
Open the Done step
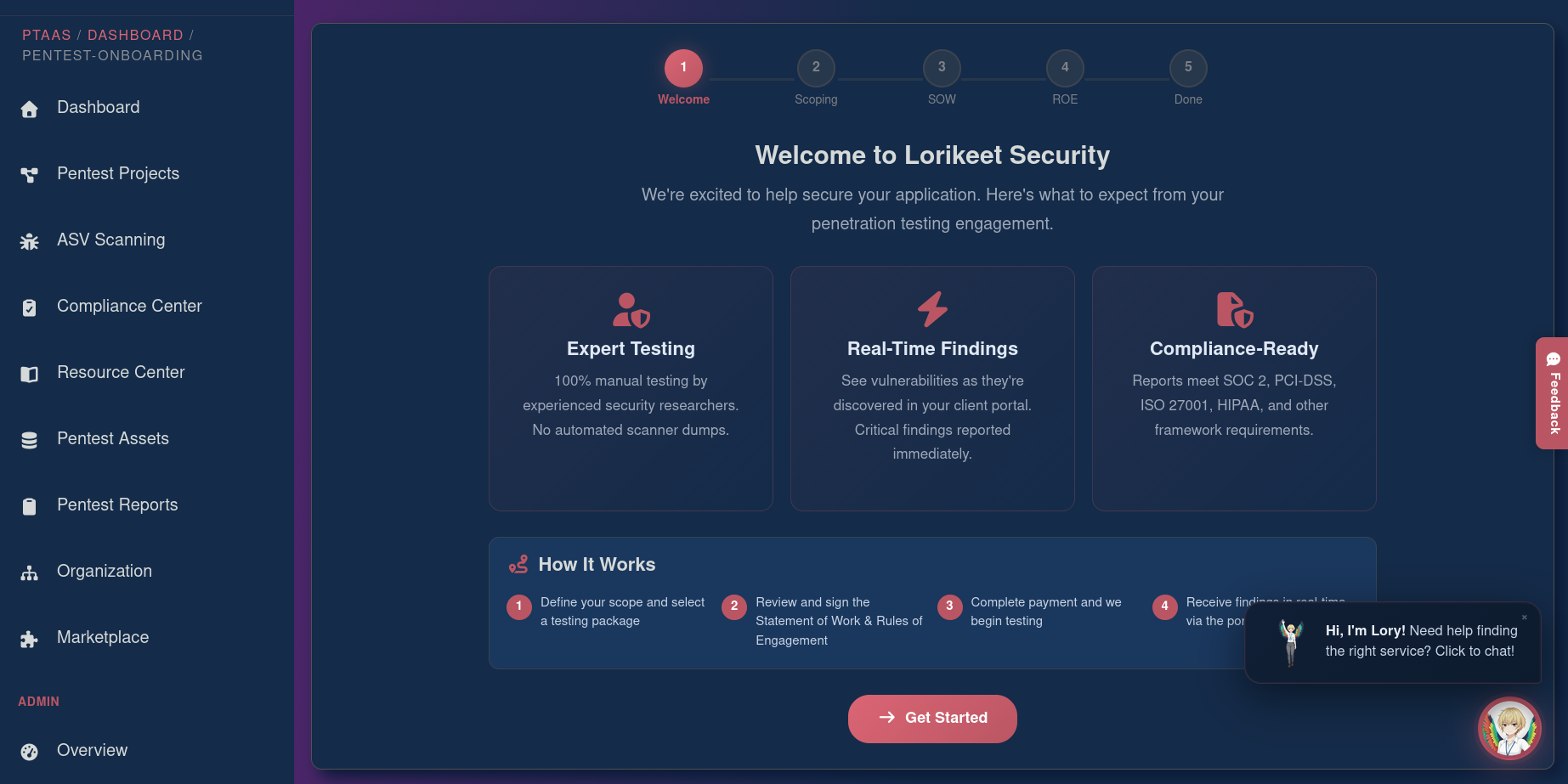coord(1187,68)
